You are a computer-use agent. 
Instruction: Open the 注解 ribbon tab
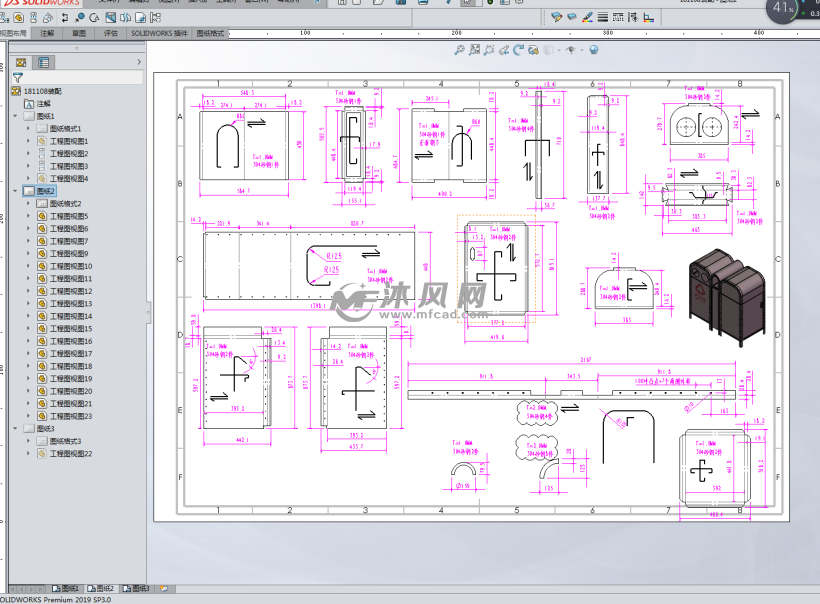pos(48,33)
